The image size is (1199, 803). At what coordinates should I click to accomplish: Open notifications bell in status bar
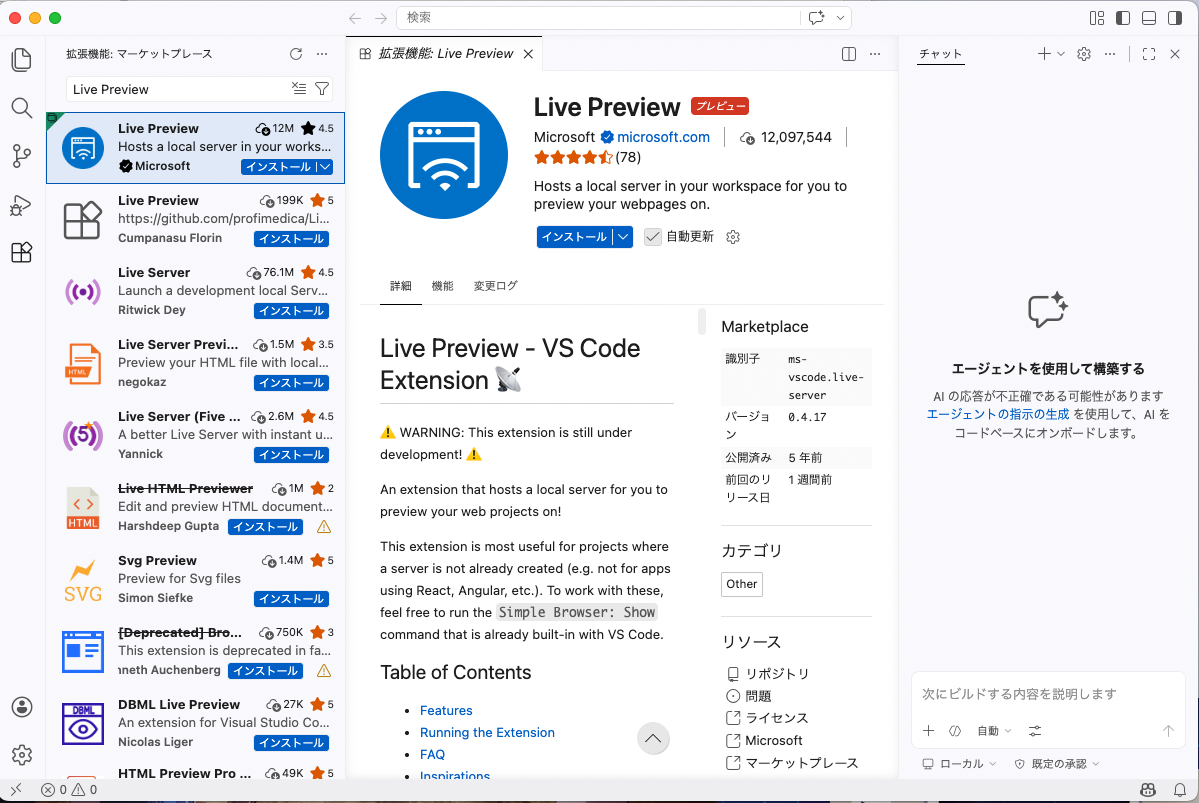[x=1180, y=789]
